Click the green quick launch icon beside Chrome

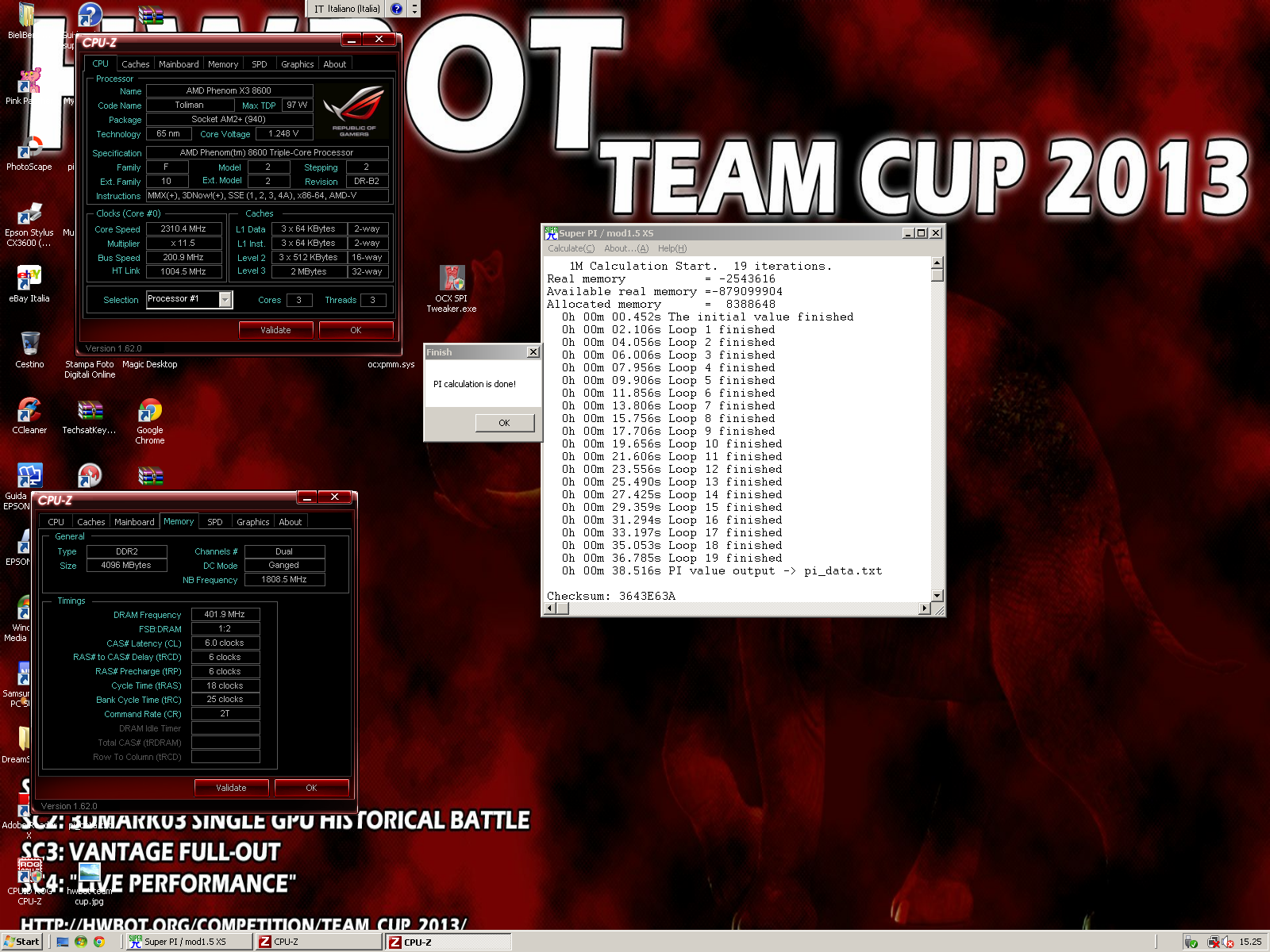click(x=81, y=942)
